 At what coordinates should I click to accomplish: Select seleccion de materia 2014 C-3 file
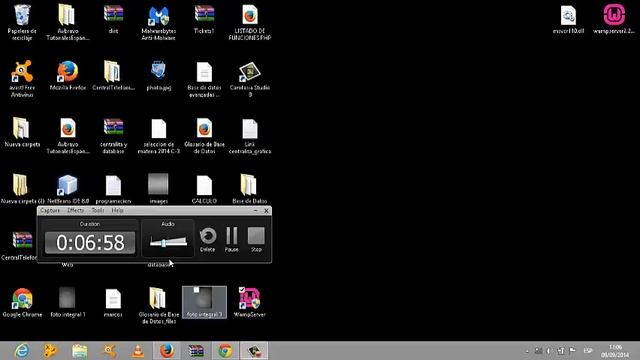click(x=158, y=136)
